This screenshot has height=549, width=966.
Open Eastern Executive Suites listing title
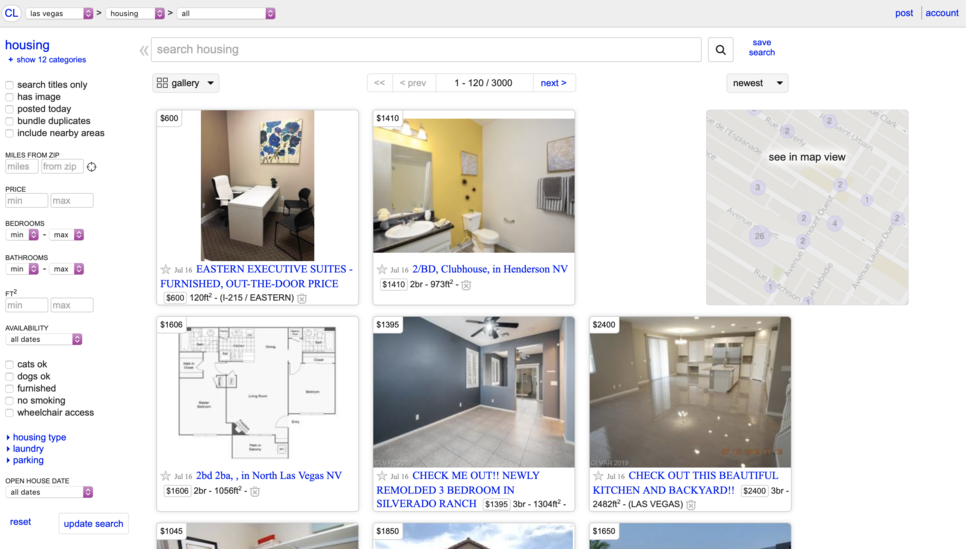point(256,277)
